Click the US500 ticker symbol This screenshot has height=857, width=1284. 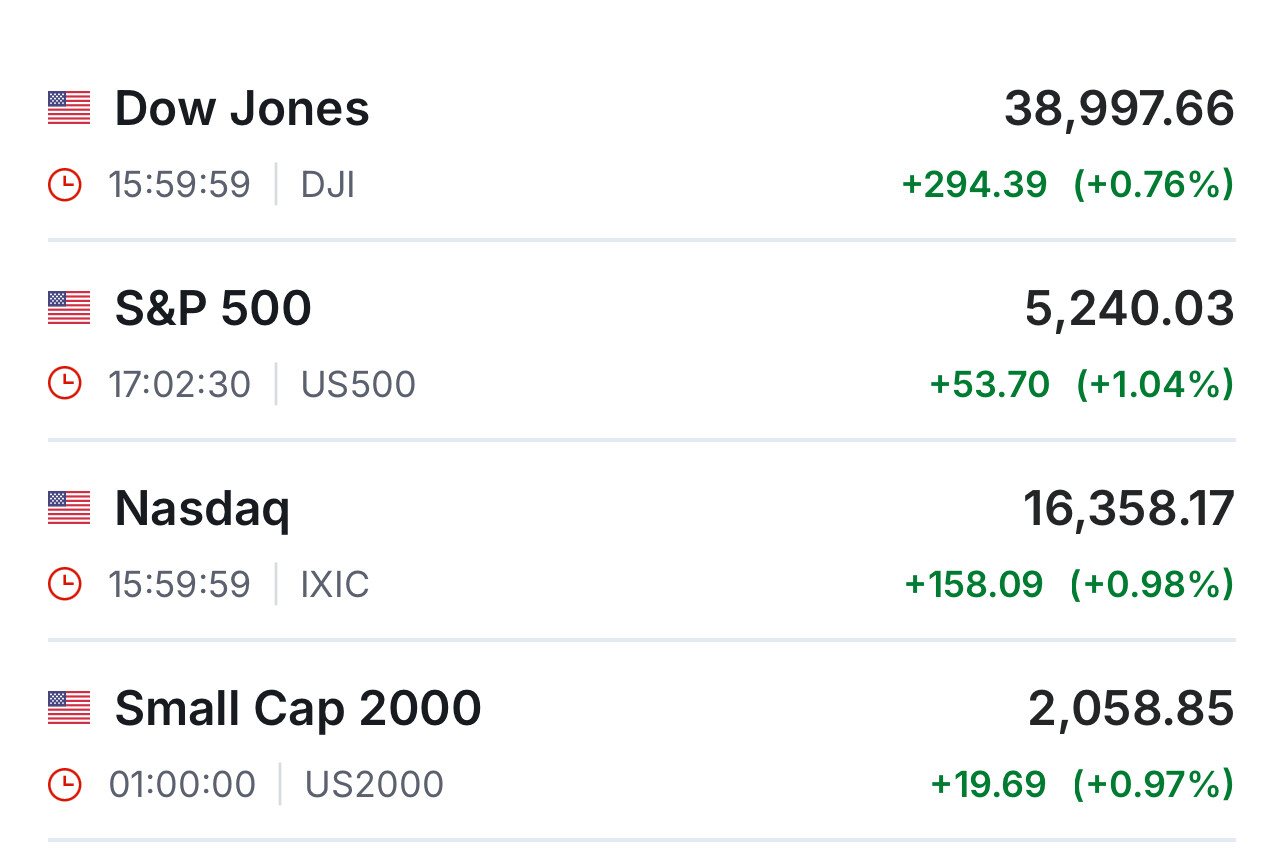pyautogui.click(x=358, y=384)
